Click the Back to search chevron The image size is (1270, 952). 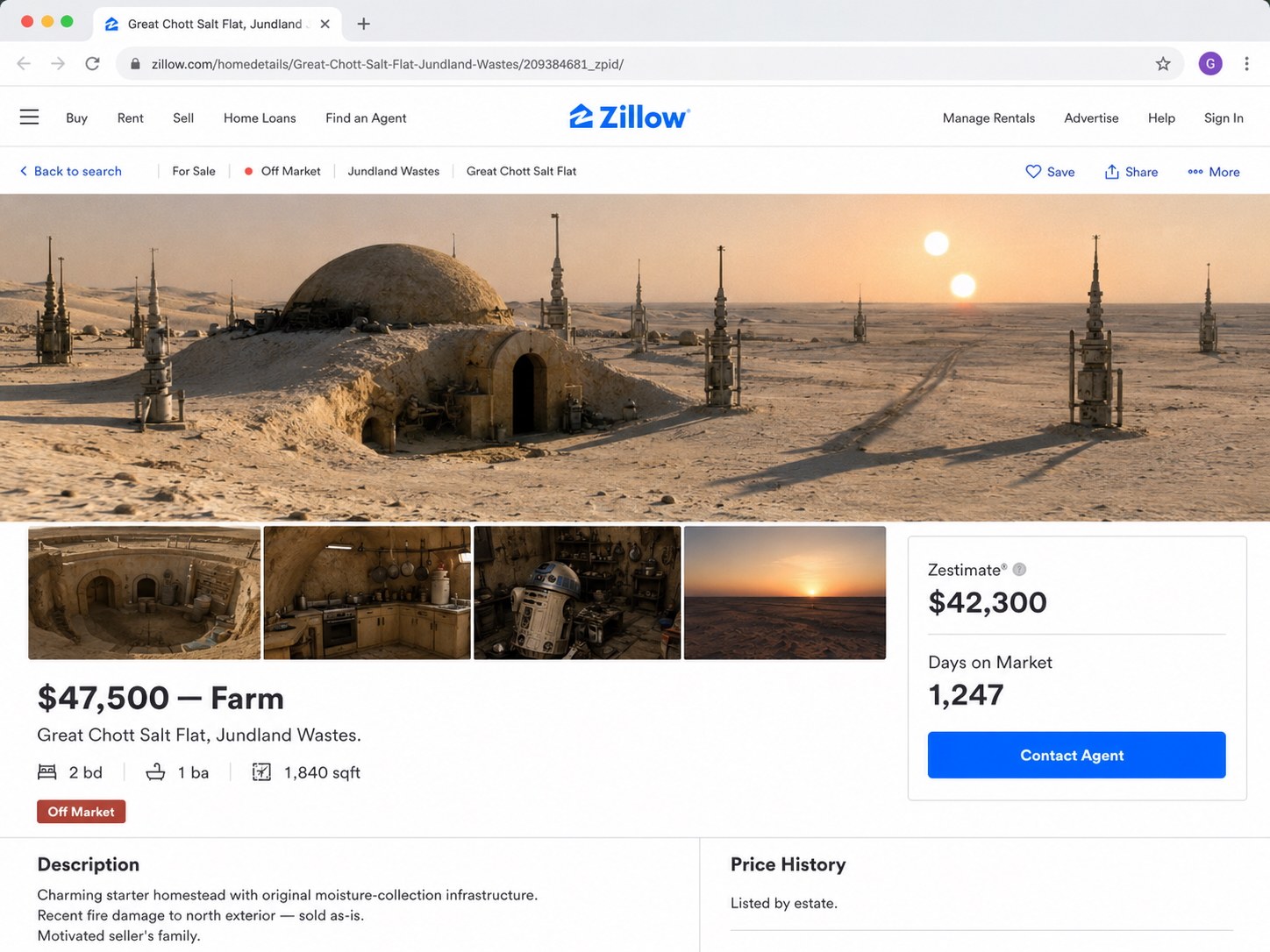coord(24,171)
